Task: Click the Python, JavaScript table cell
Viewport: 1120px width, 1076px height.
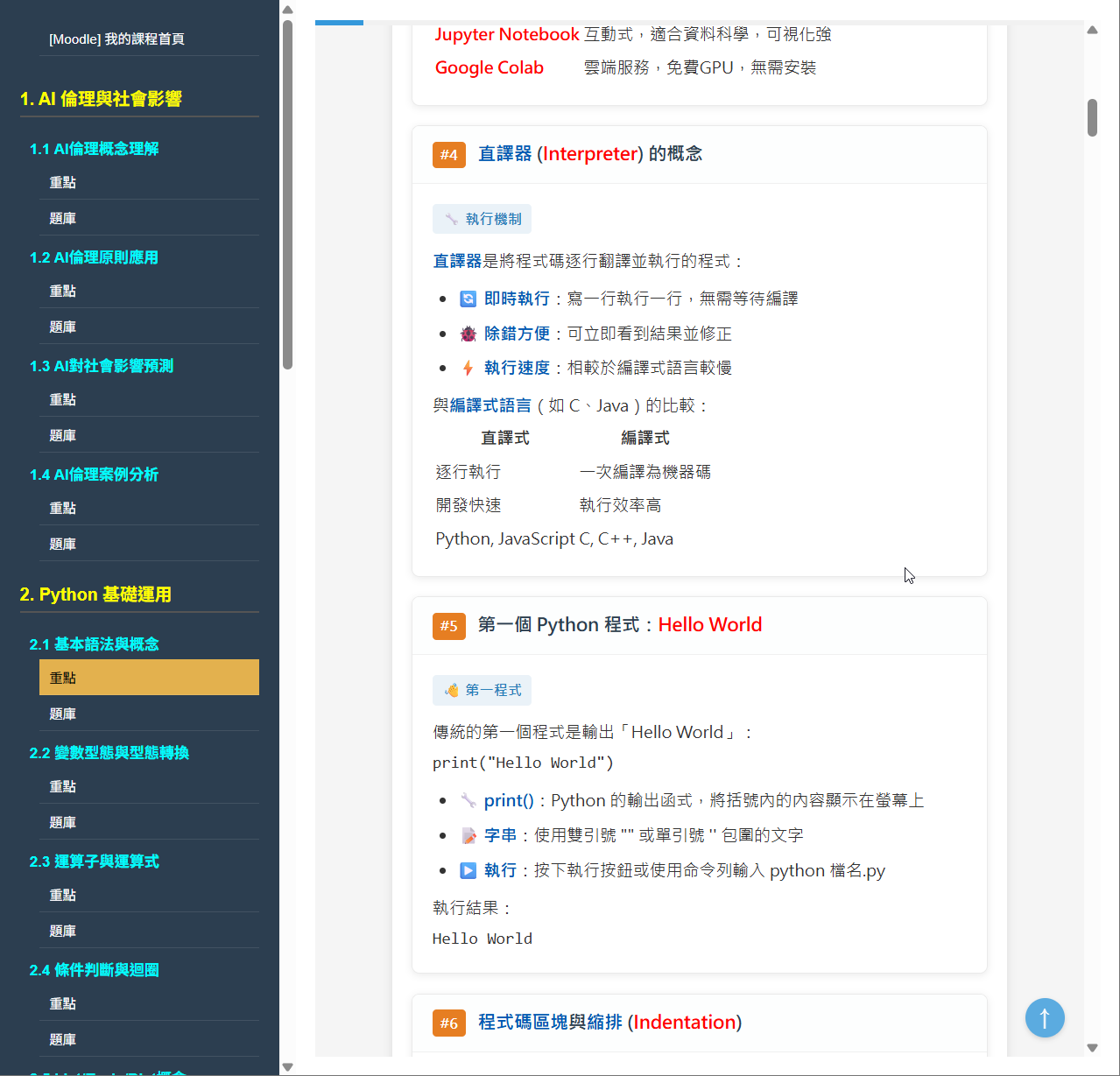Action: (x=505, y=538)
